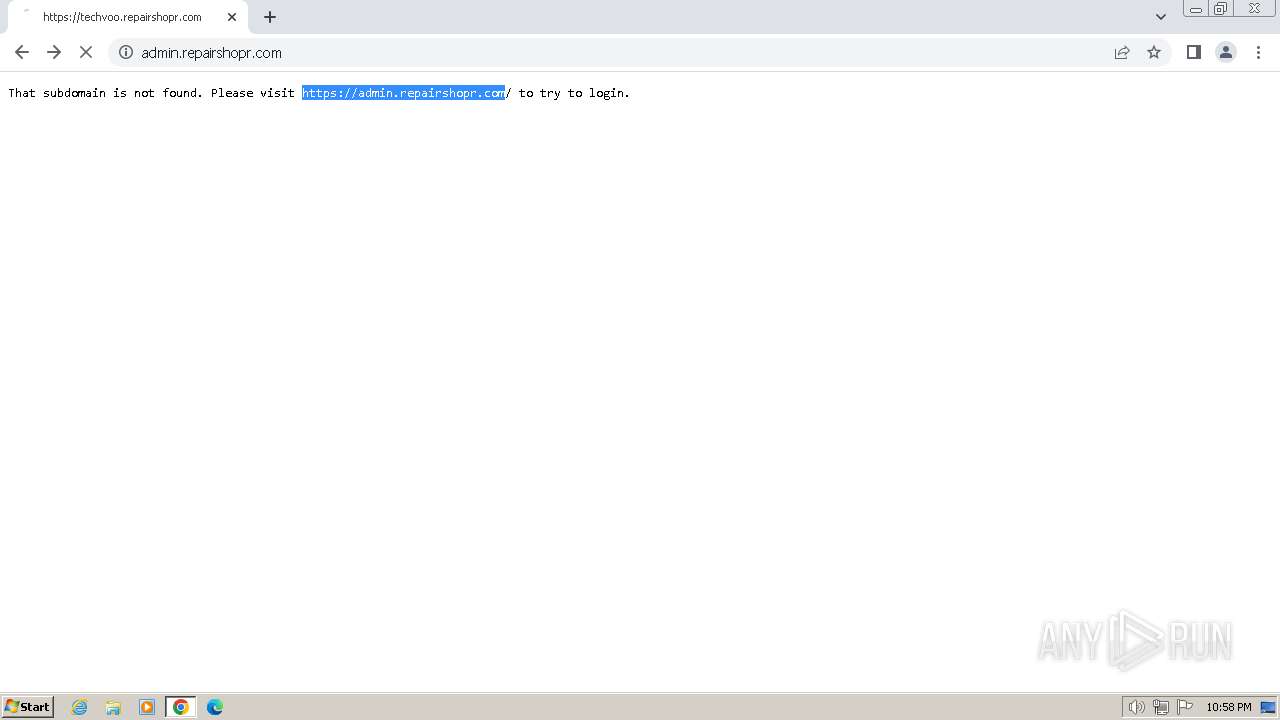Switch to Chrome in the taskbar
The image size is (1280, 720).
pyautogui.click(x=181, y=707)
